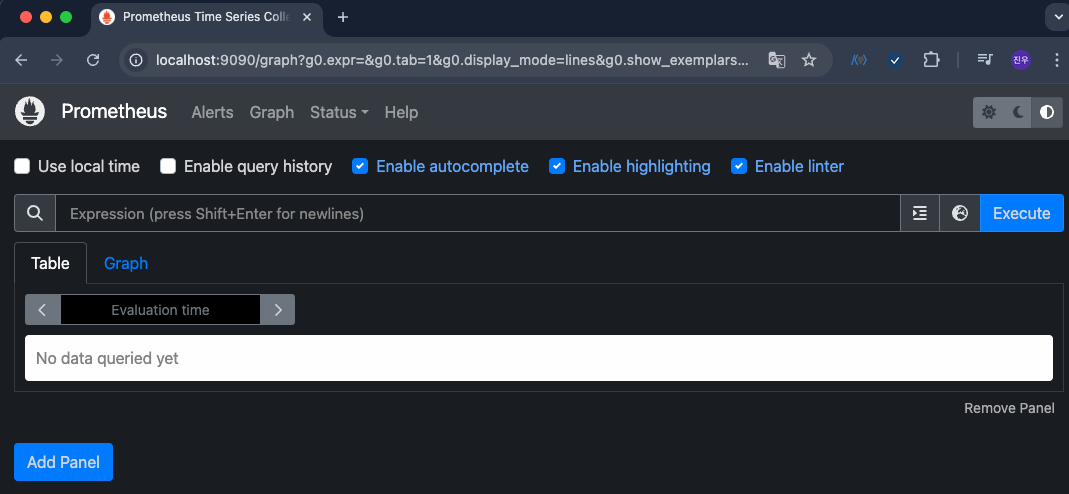
Task: Click the browser forward arrow
Action: [x=57, y=60]
